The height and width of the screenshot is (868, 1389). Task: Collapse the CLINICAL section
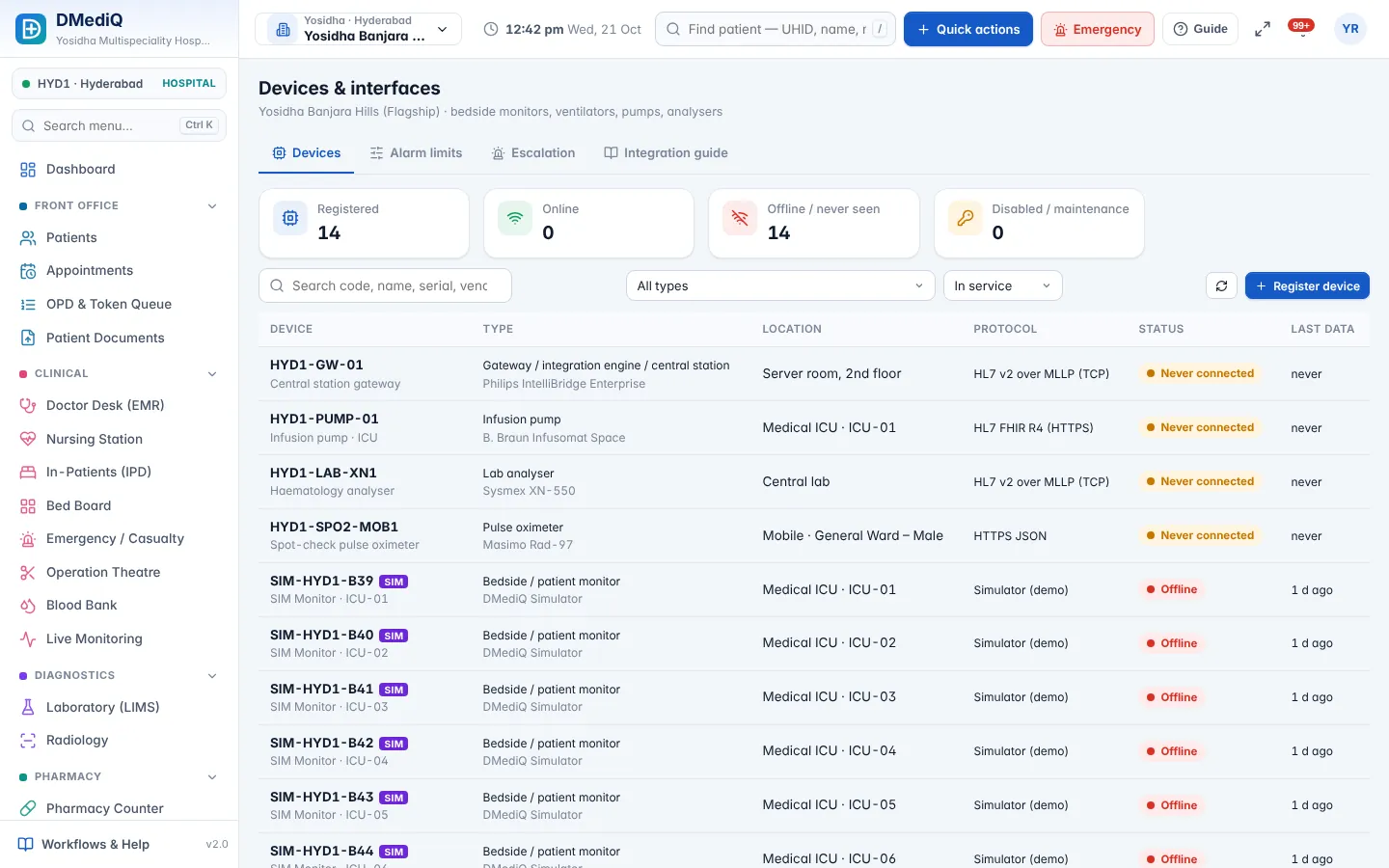pyautogui.click(x=212, y=373)
